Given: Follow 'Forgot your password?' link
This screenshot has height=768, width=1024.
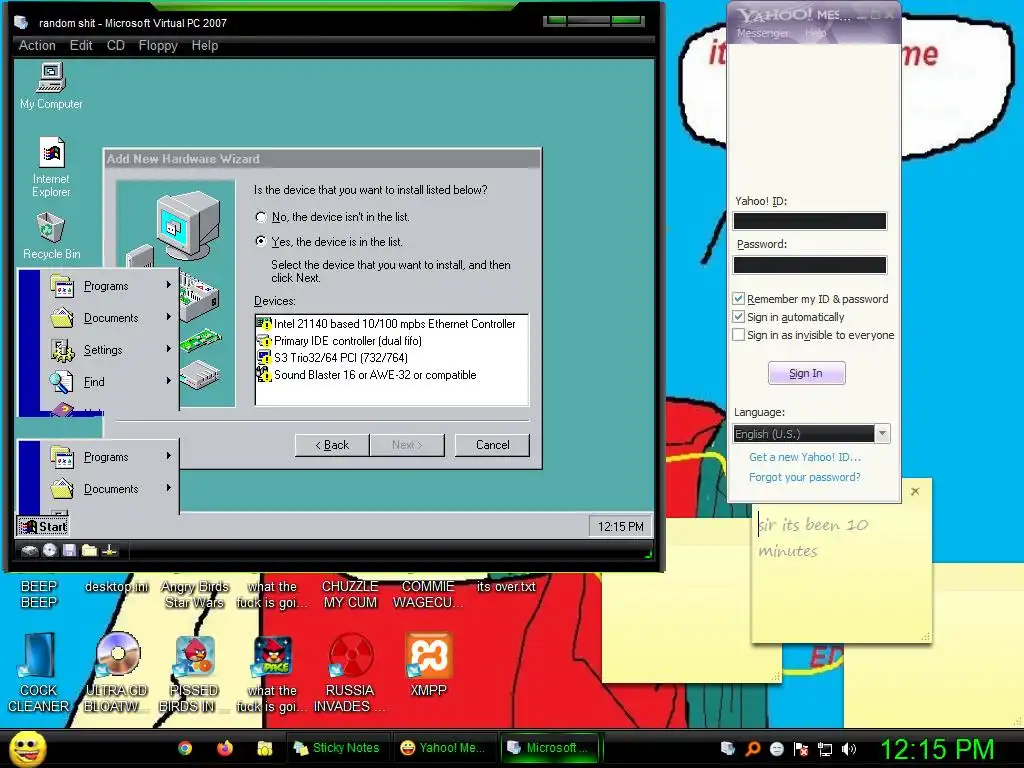Looking at the screenshot, I should pos(805,477).
